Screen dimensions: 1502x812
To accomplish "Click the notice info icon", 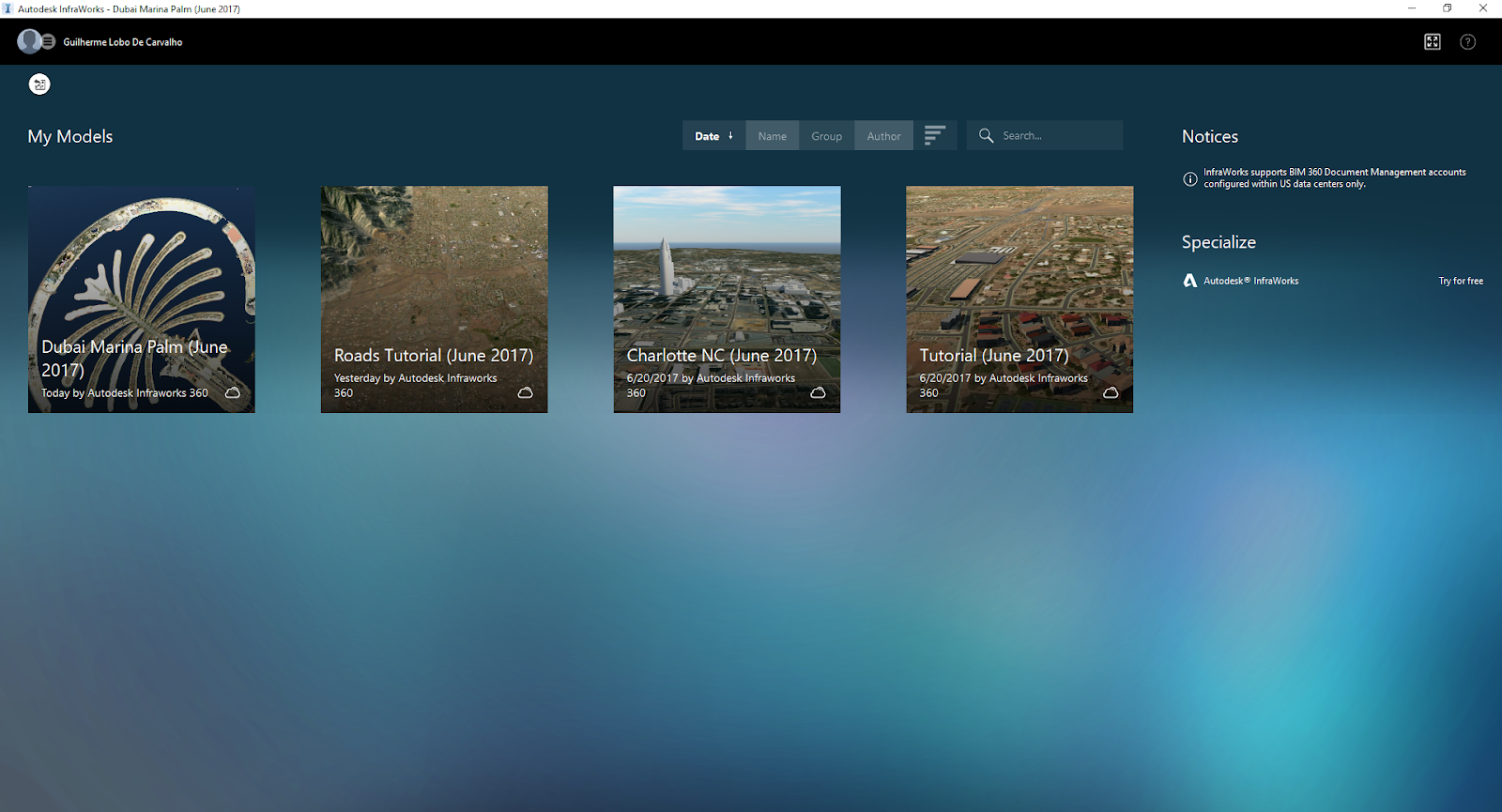I will click(x=1190, y=178).
